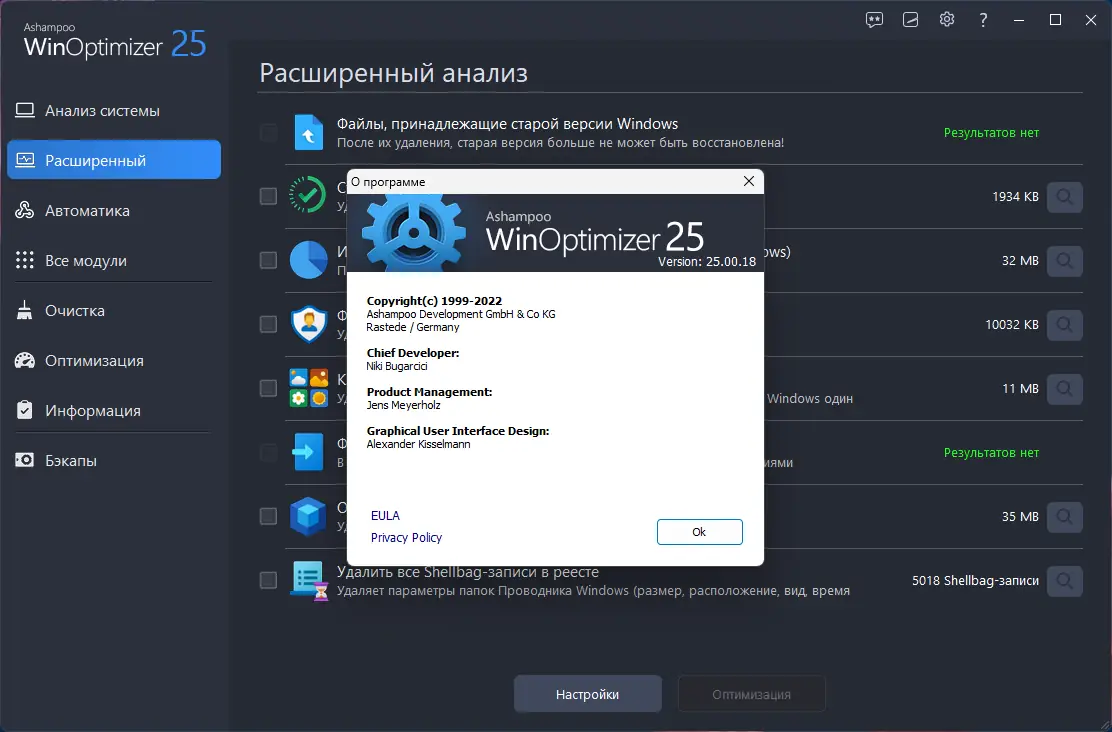Open Анализ системы in the sidebar

click(x=113, y=111)
